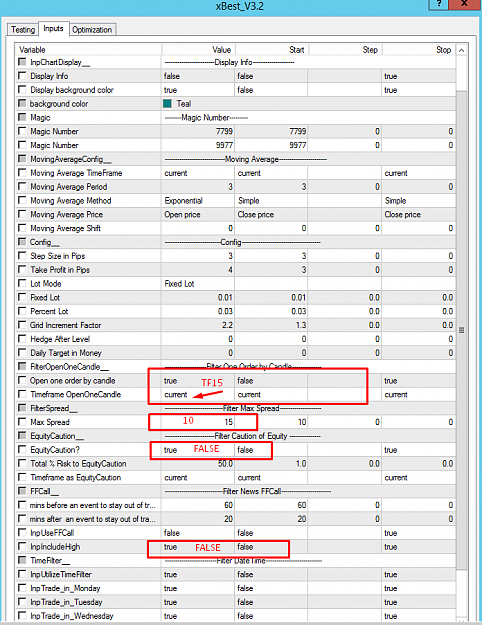Open the Timeframe OpenOneCandle current value

pyautogui.click(x=176, y=395)
